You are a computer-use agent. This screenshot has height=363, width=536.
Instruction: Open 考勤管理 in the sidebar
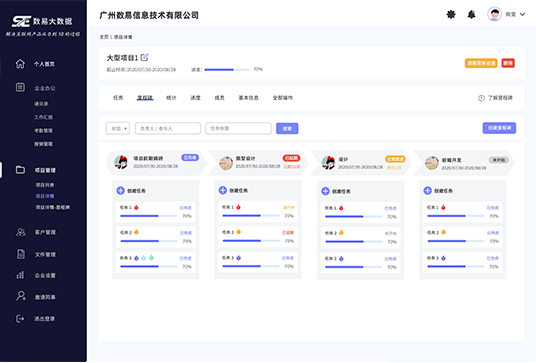tap(43, 131)
